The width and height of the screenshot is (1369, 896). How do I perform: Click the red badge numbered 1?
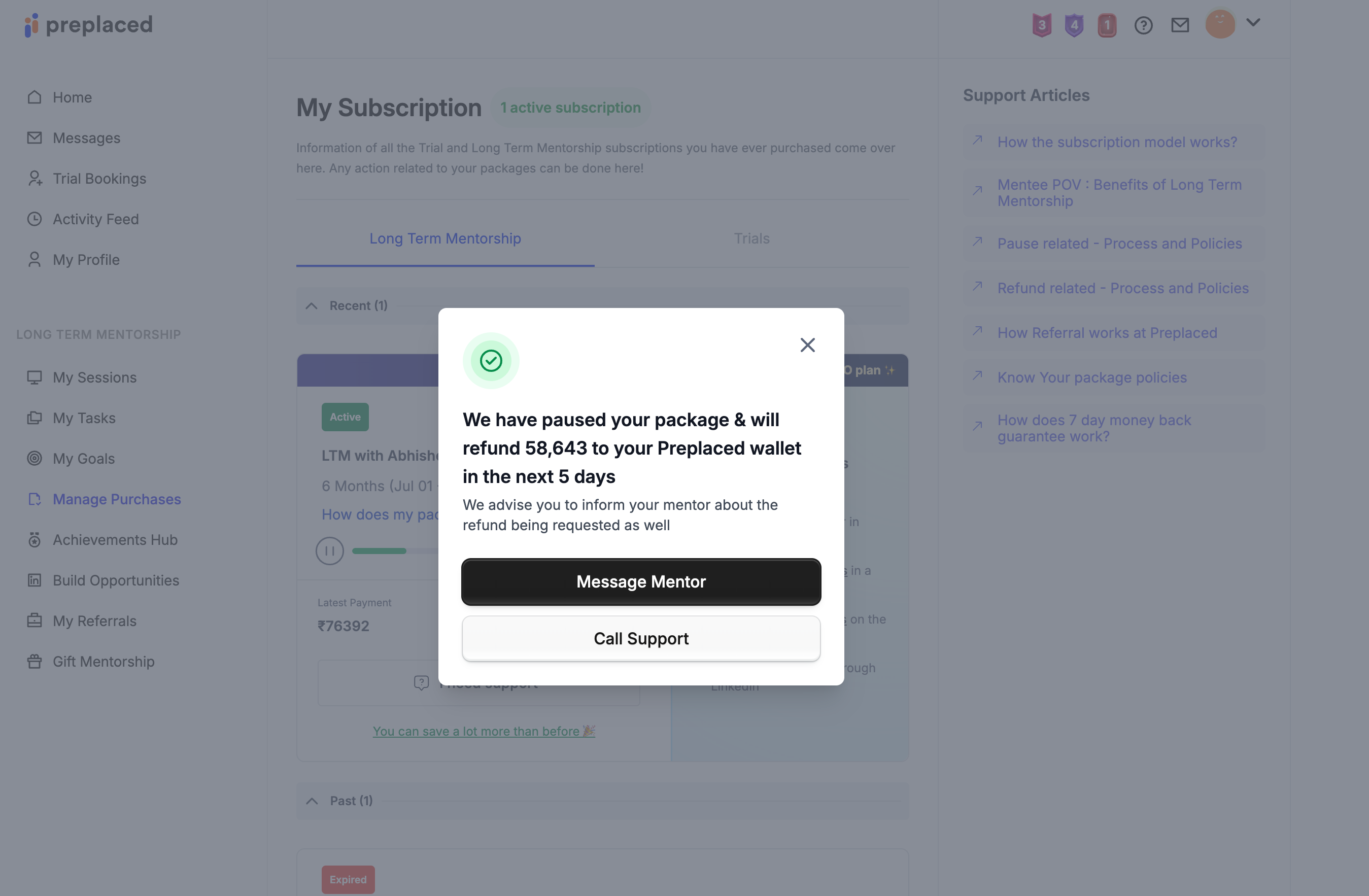click(x=1106, y=25)
